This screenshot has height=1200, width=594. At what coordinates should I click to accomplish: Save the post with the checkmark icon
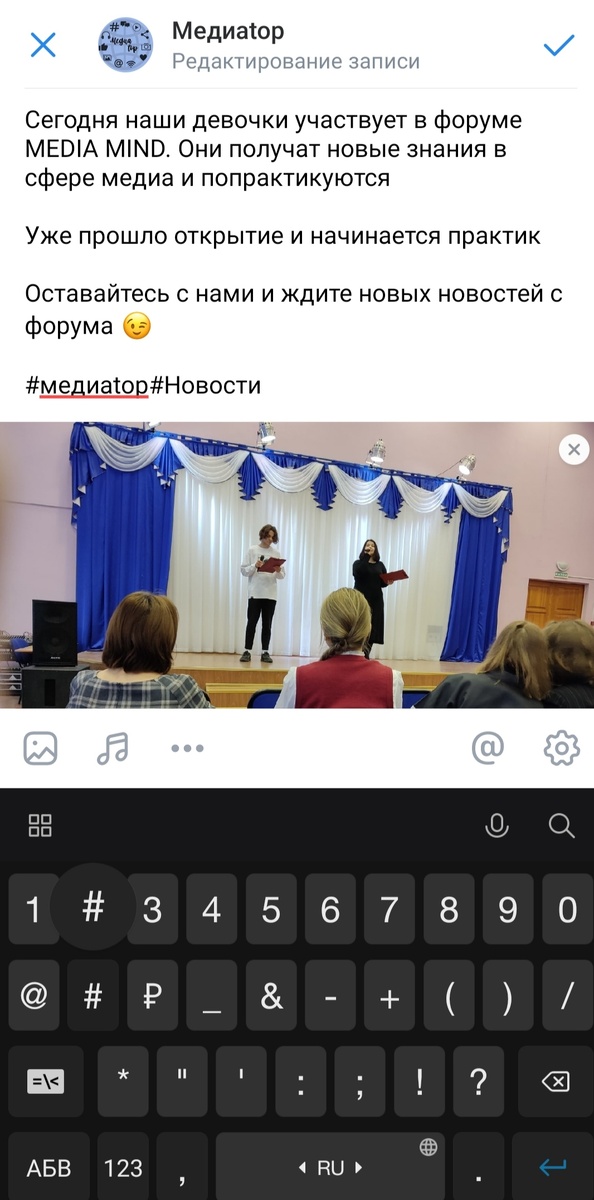click(558, 45)
